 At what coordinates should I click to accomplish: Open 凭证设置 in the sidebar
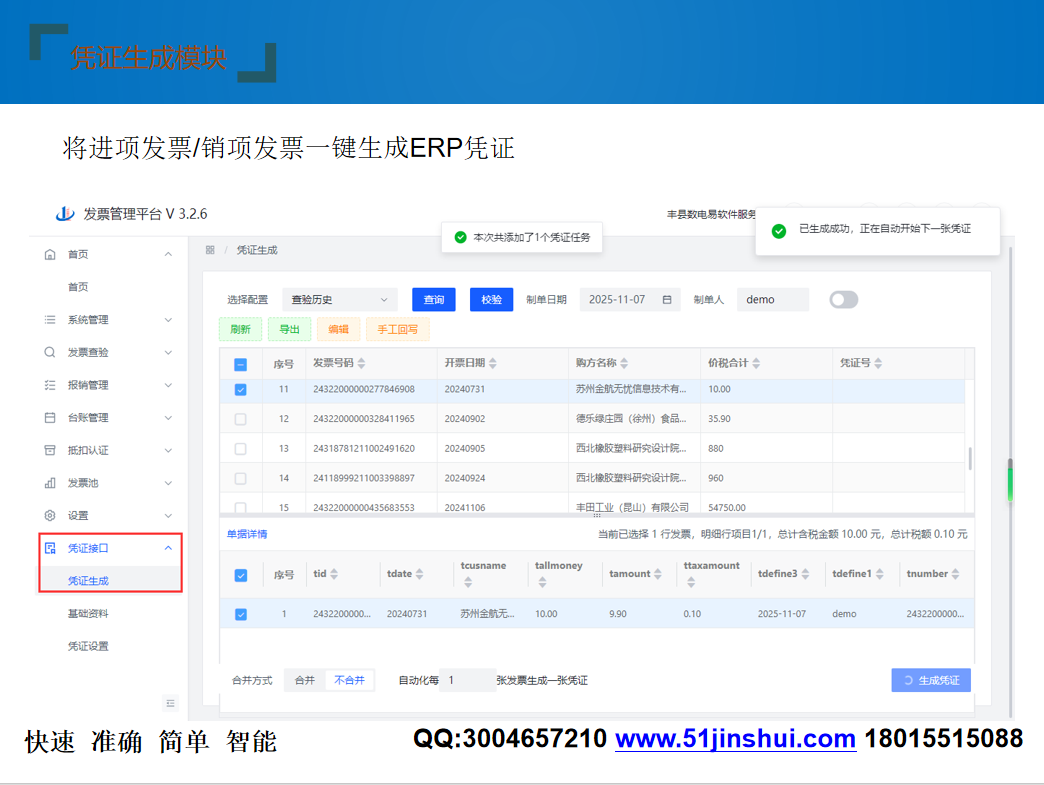[88, 646]
